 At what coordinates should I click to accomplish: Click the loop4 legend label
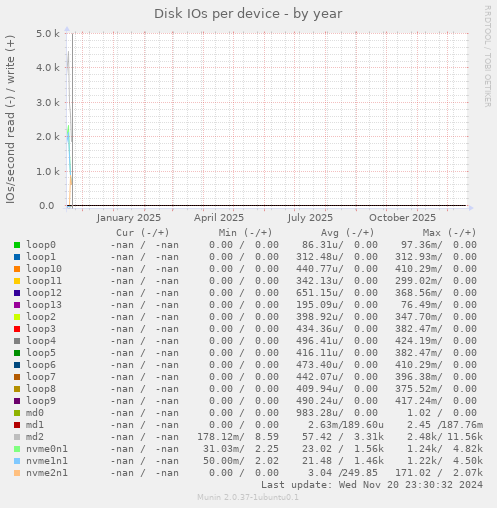(x=41, y=341)
